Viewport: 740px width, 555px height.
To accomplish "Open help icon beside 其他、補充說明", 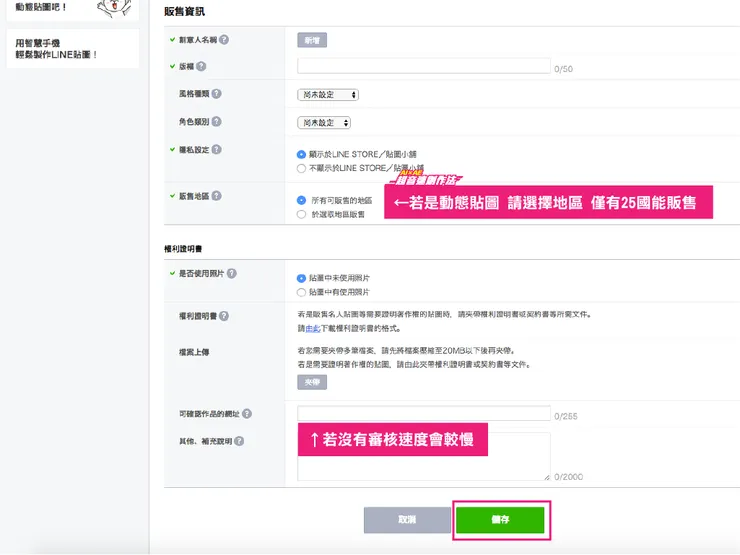I will click(x=239, y=441).
